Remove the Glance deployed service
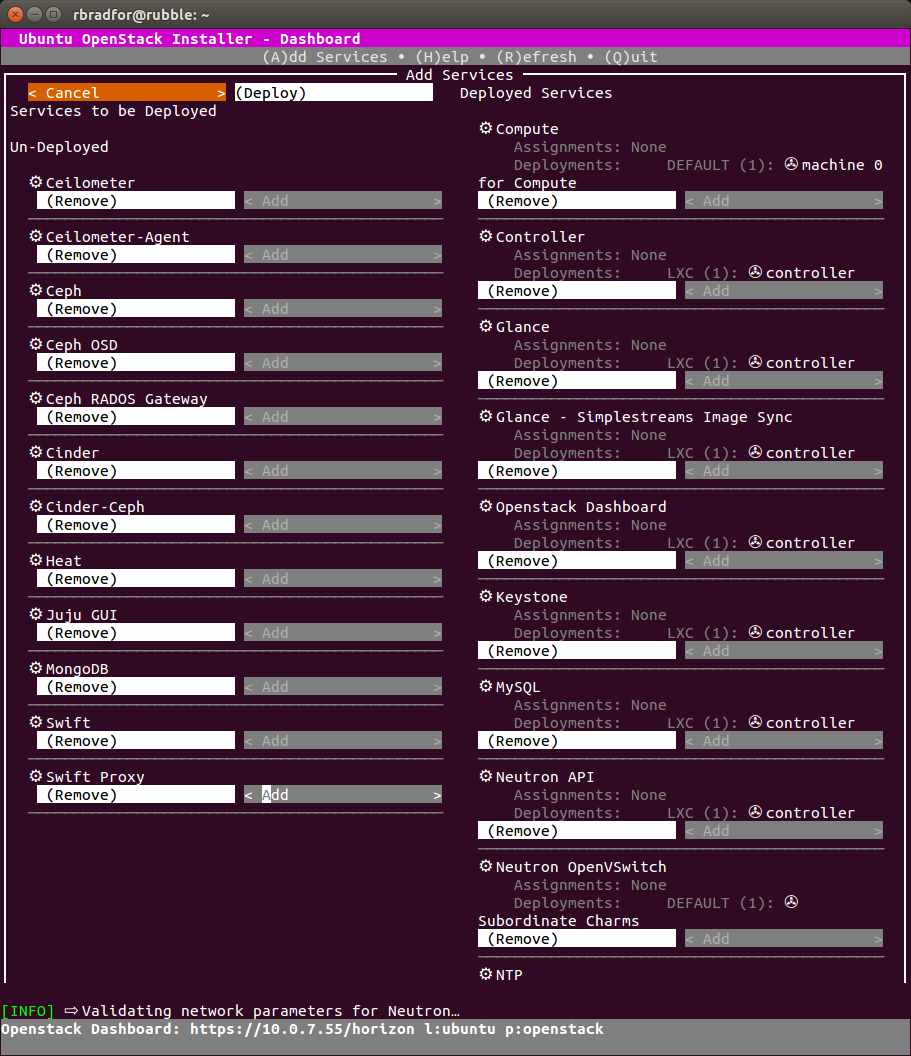The image size is (911, 1056). tap(577, 381)
